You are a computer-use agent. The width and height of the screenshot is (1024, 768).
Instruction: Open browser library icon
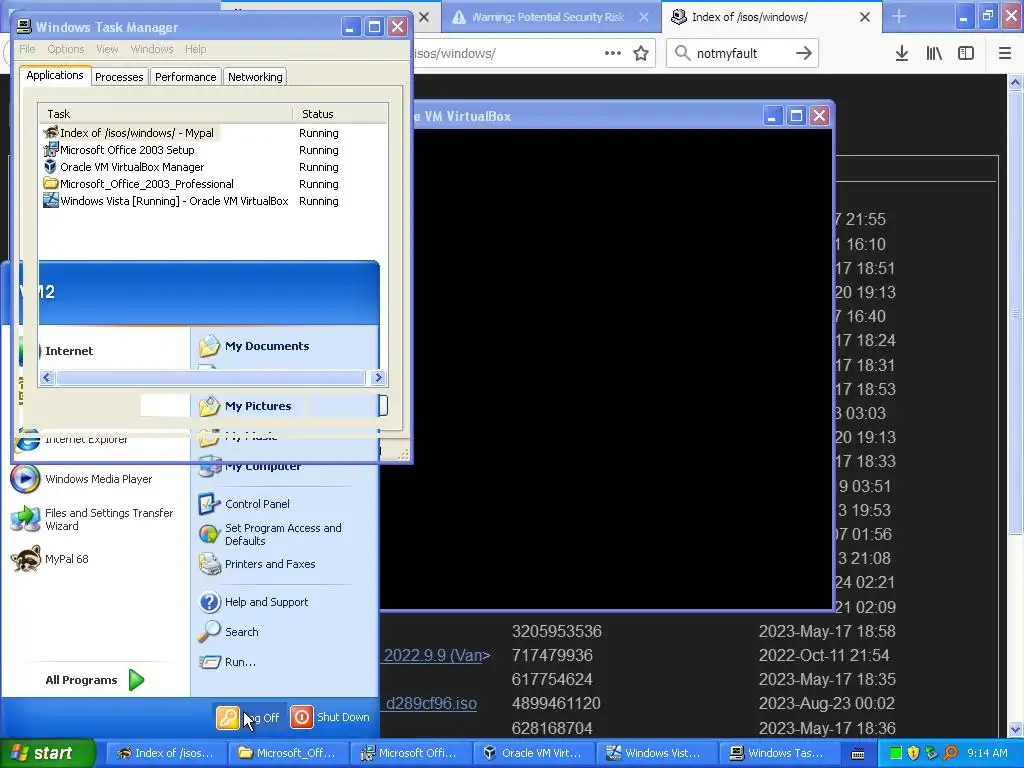click(x=934, y=54)
